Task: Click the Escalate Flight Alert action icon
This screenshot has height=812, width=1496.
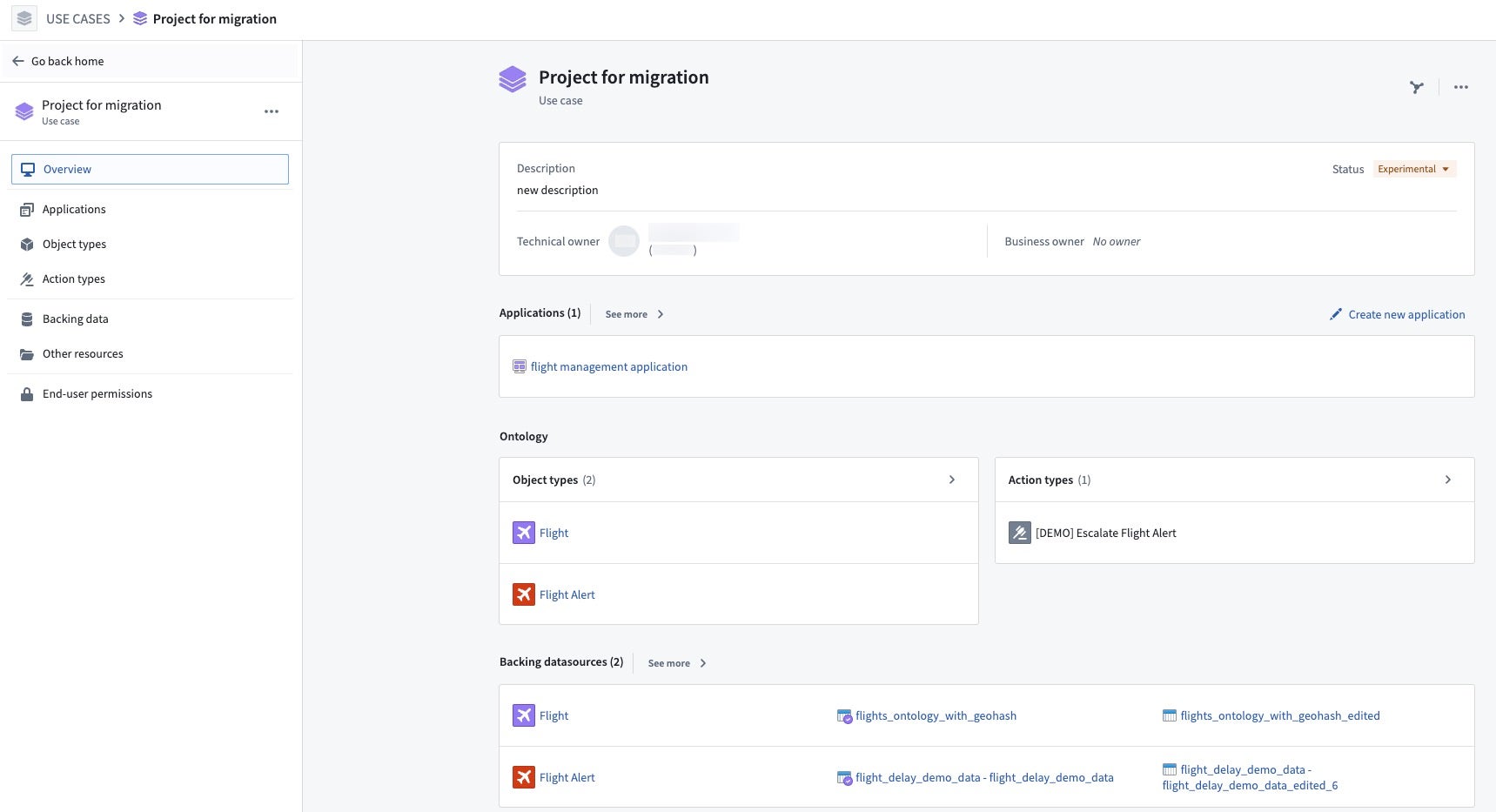Action: click(1020, 533)
